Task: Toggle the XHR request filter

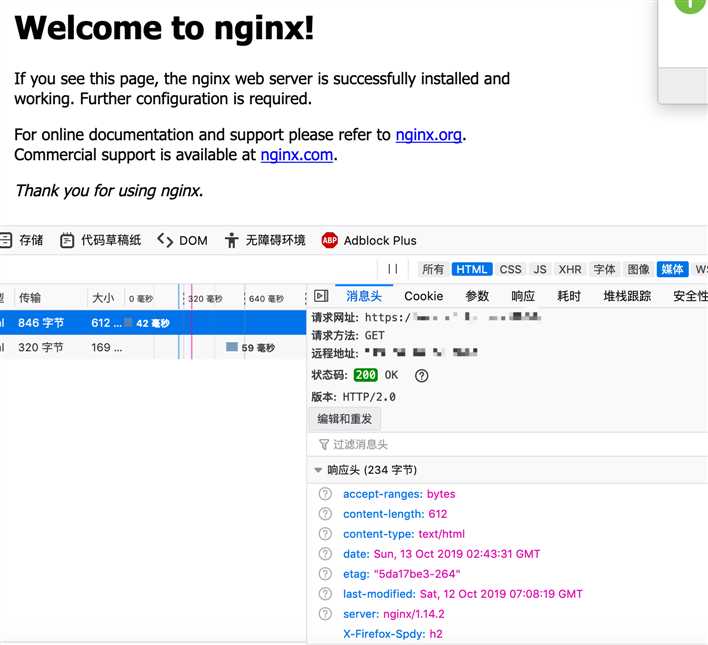Action: click(x=570, y=269)
